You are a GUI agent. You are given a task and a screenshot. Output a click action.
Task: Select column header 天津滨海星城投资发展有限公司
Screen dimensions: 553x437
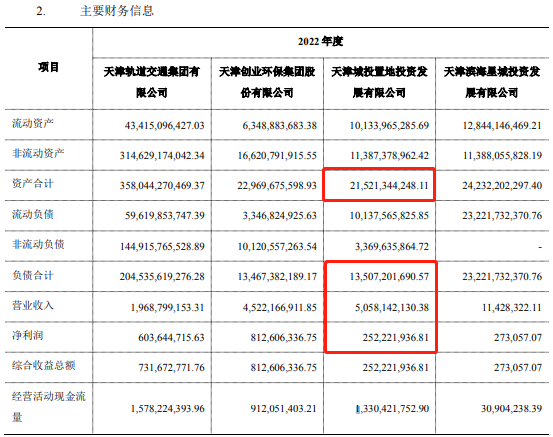coord(492,82)
